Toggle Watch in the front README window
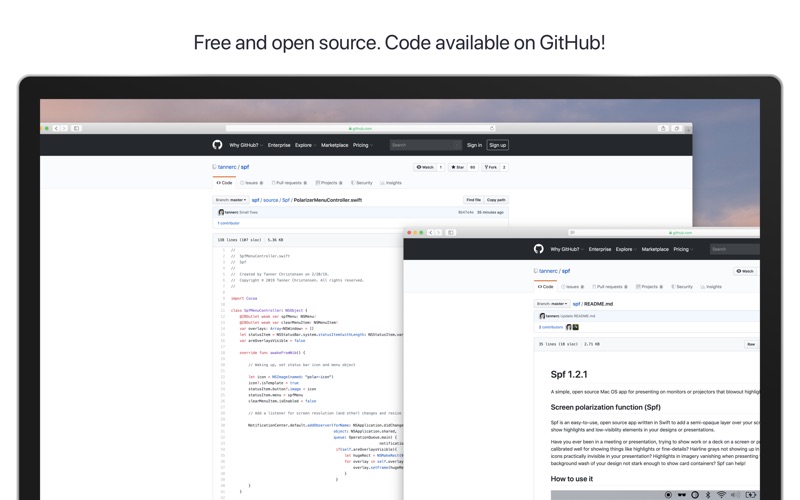 [x=745, y=271]
